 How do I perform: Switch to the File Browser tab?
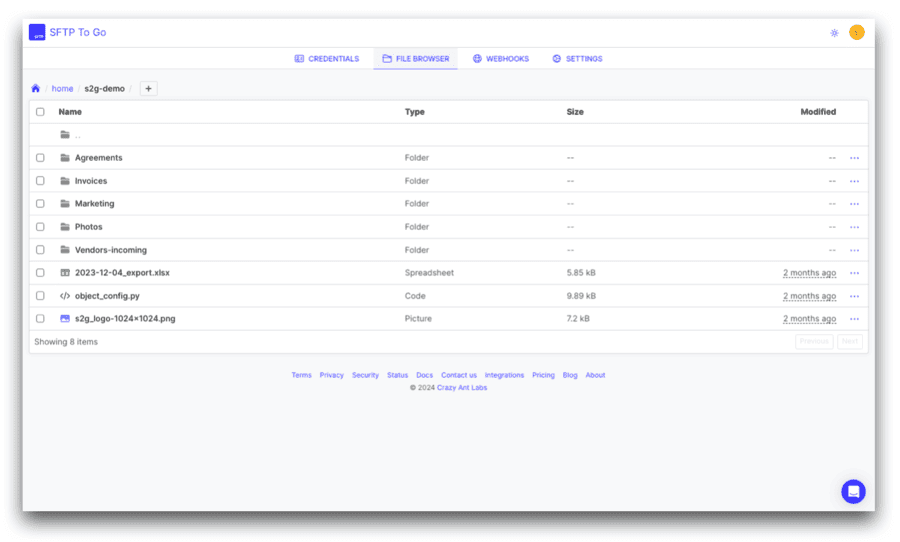click(x=416, y=59)
